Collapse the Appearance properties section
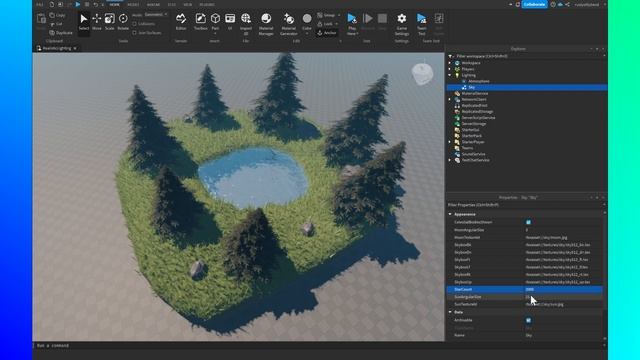 (x=450, y=214)
